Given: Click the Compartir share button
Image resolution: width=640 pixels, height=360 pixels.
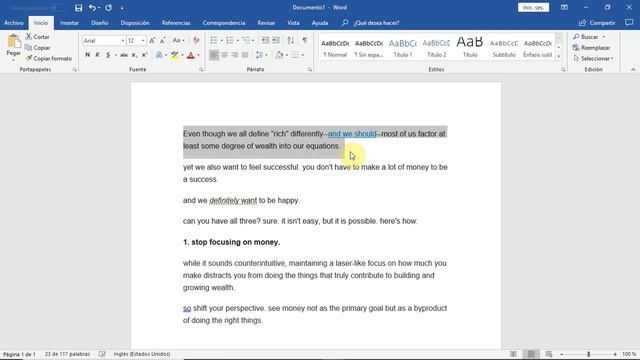Looking at the screenshot, I should [597, 23].
